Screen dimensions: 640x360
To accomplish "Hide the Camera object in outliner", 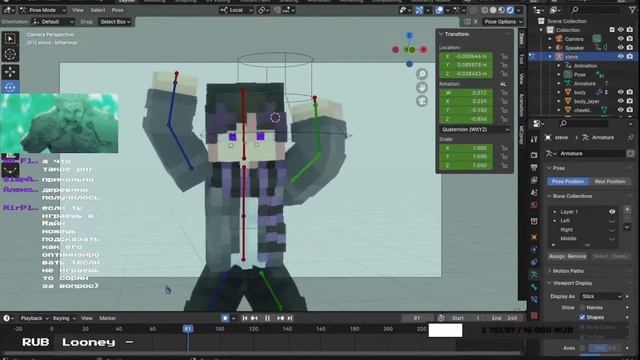I will pos(620,39).
